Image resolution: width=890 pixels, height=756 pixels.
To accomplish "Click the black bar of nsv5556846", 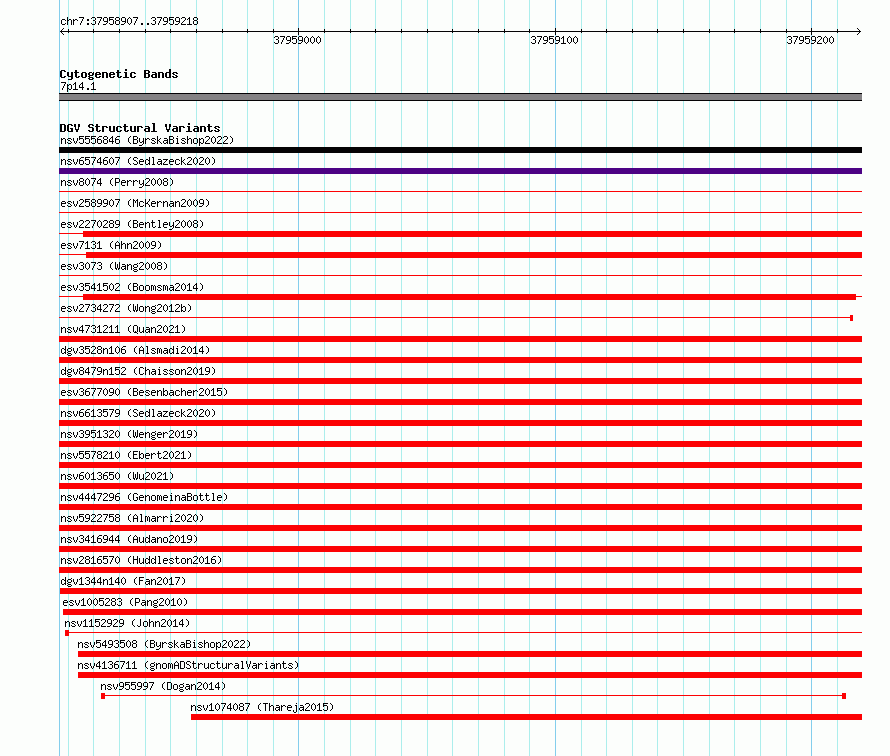I will (x=460, y=150).
